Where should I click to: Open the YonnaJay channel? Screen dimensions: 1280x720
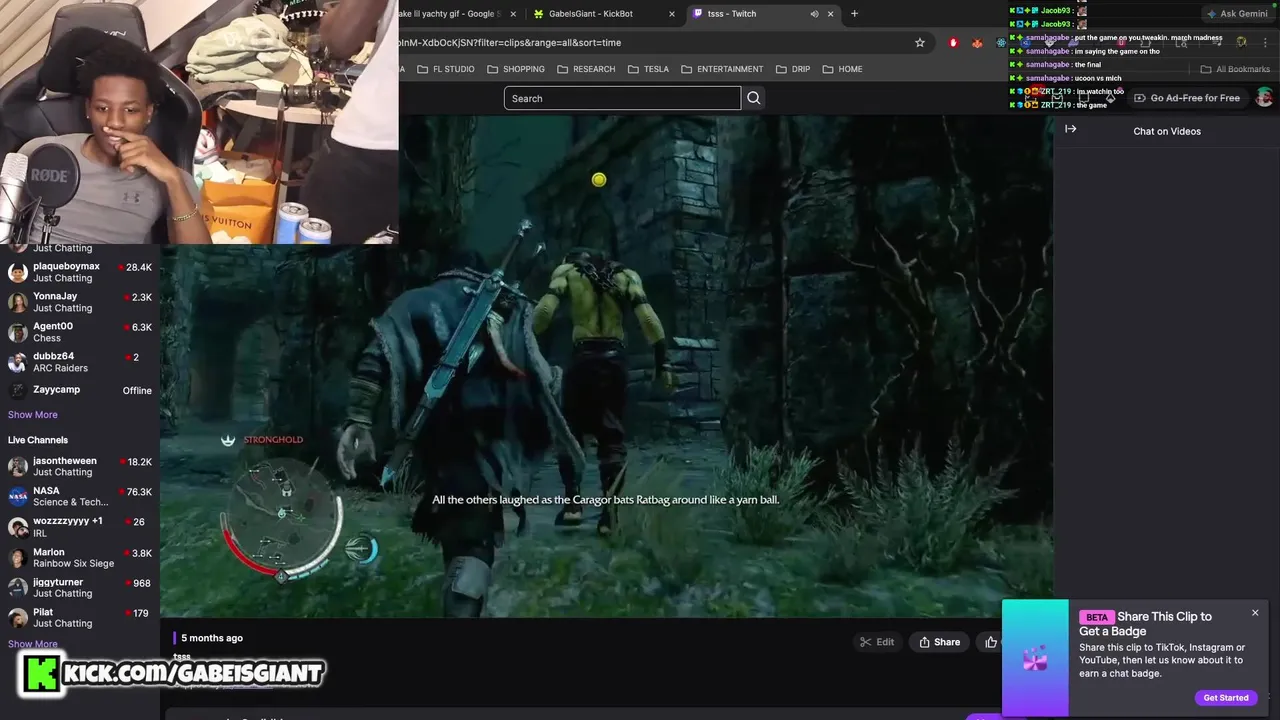(x=80, y=302)
